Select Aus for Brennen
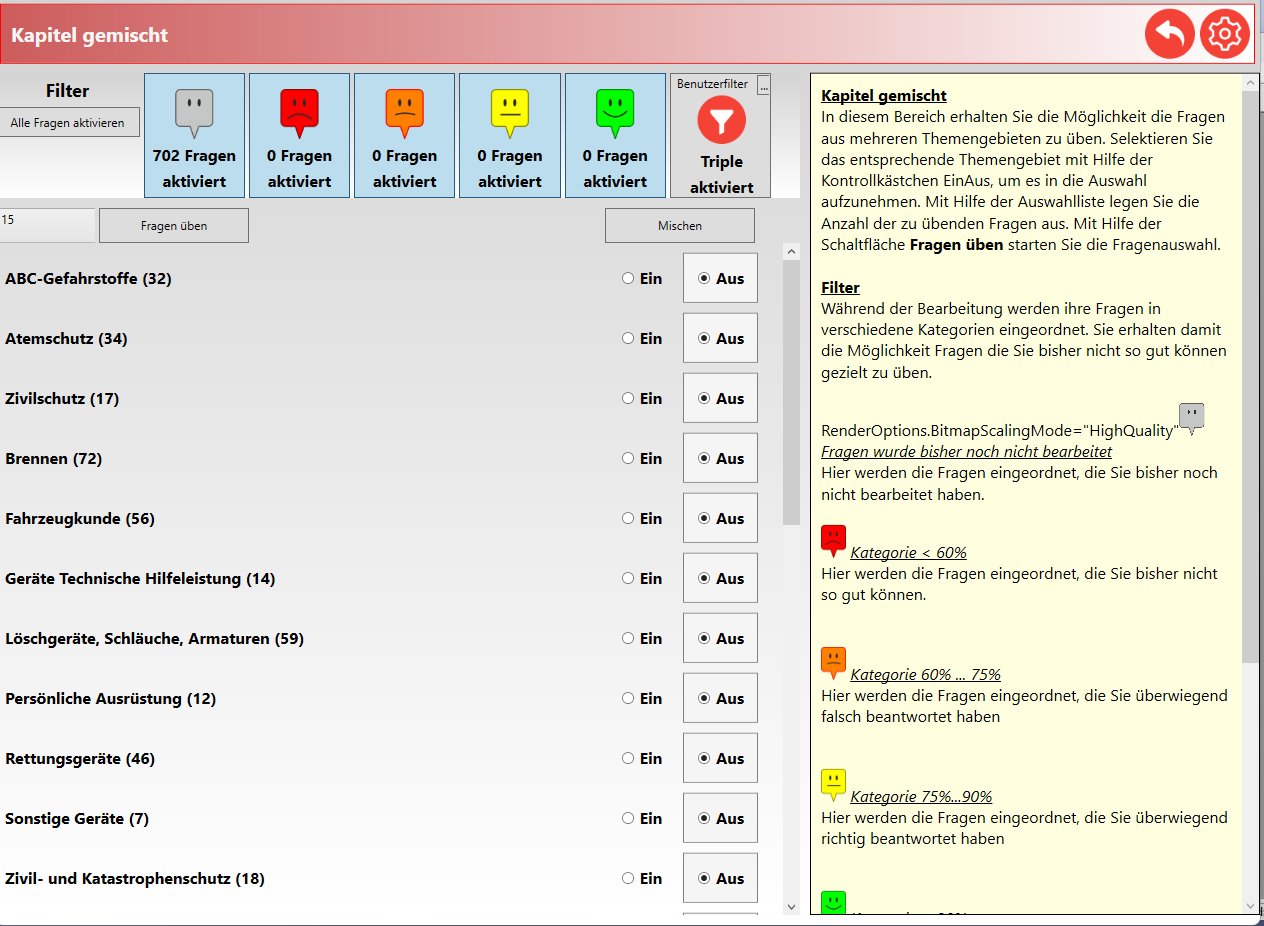This screenshot has width=1264, height=926. point(720,458)
